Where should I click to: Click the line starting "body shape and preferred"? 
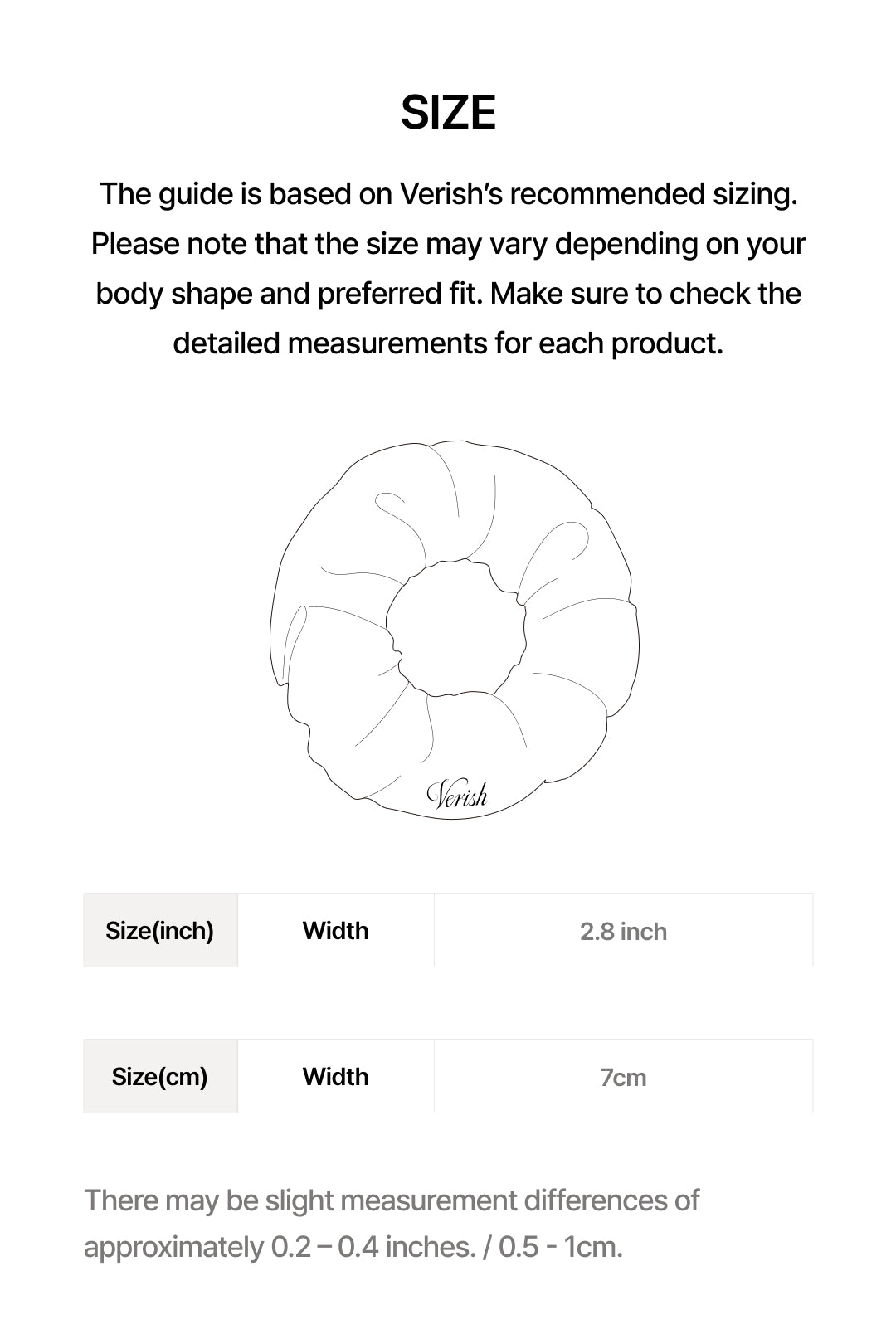pos(448,294)
